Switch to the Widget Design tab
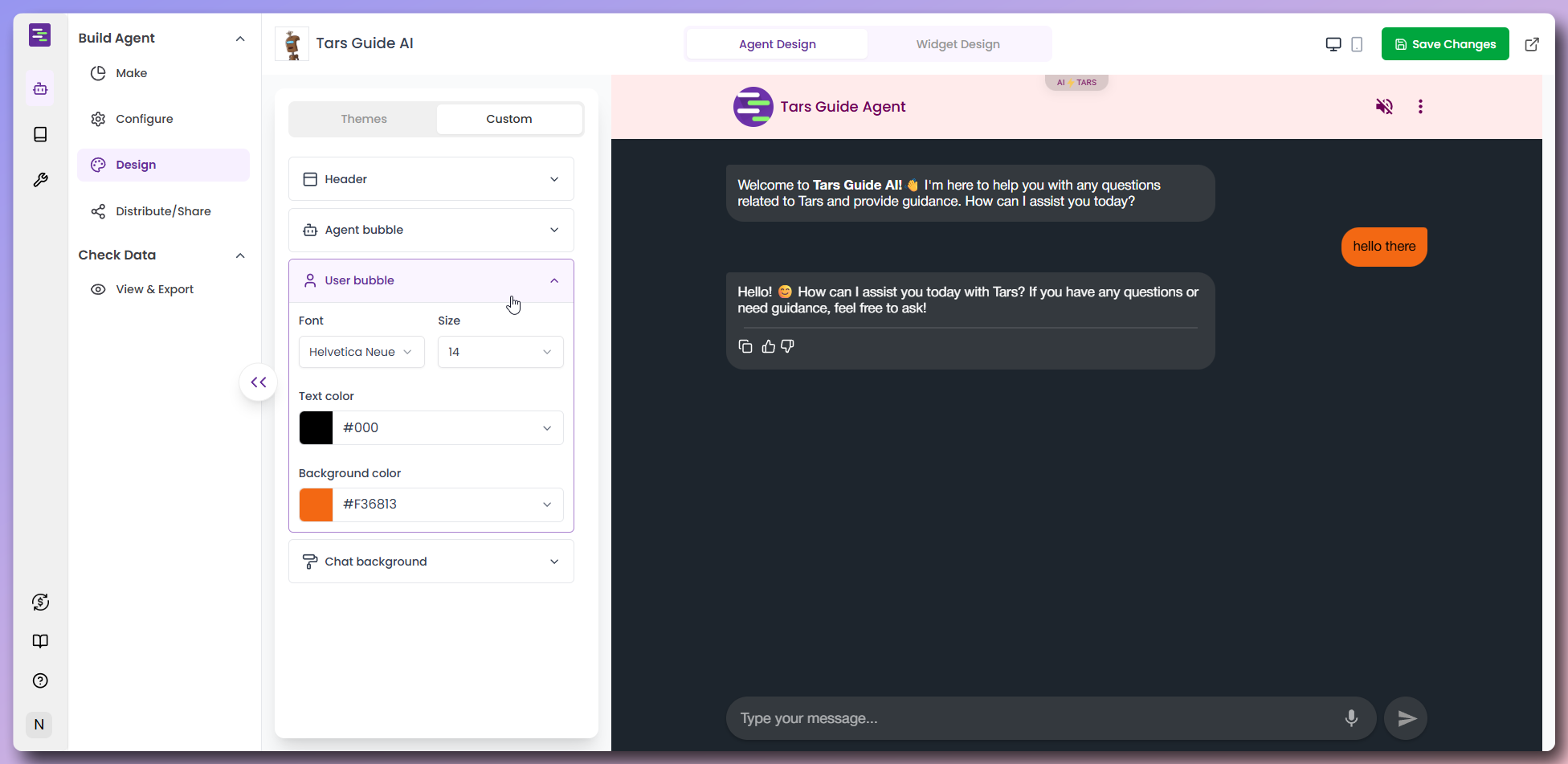Viewport: 1568px width, 764px height. tap(958, 44)
